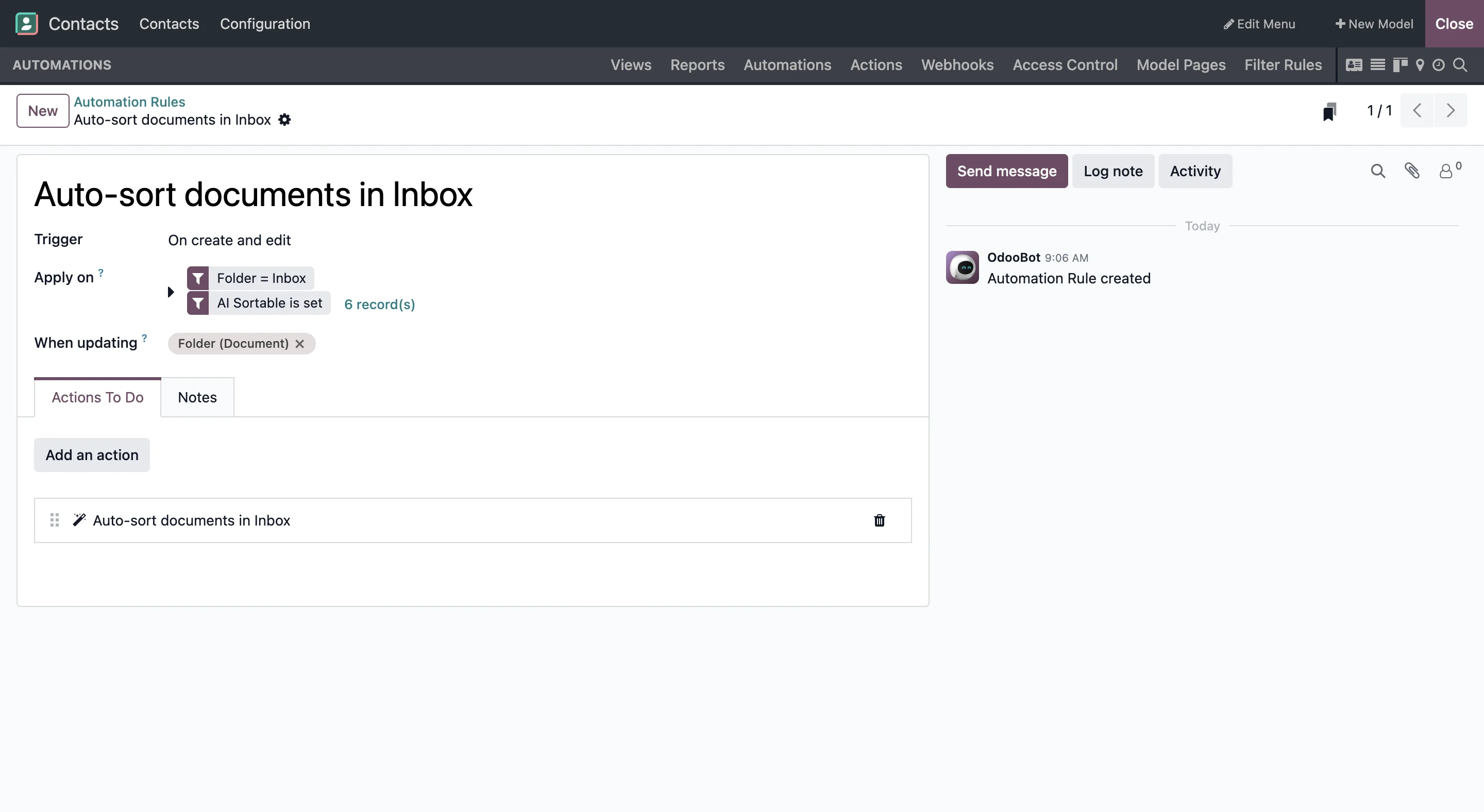Viewport: 1484px width, 812px height.
Task: Open the Contacts menu item
Action: coord(169,24)
